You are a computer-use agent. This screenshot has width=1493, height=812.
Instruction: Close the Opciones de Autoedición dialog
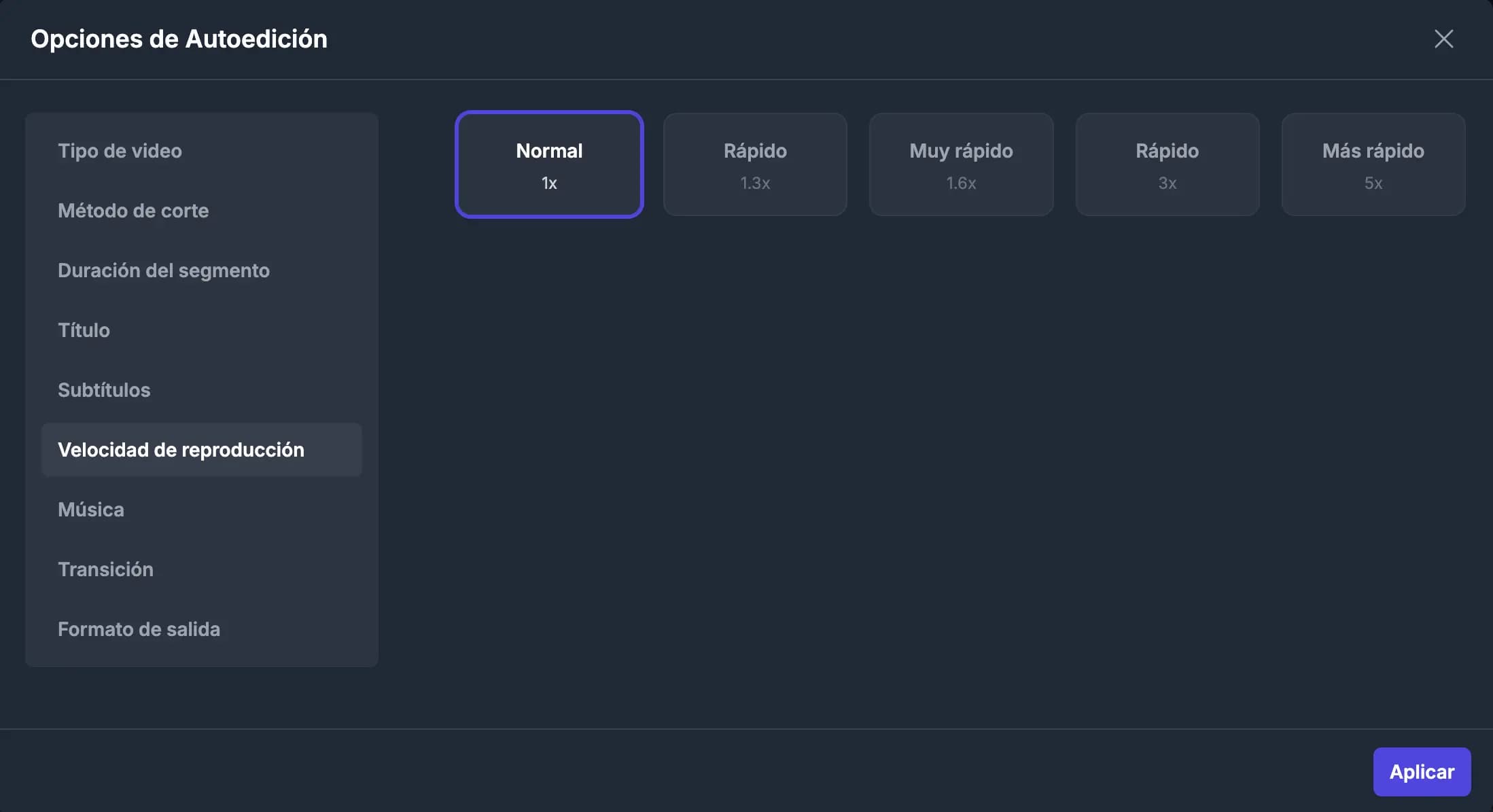[1443, 39]
